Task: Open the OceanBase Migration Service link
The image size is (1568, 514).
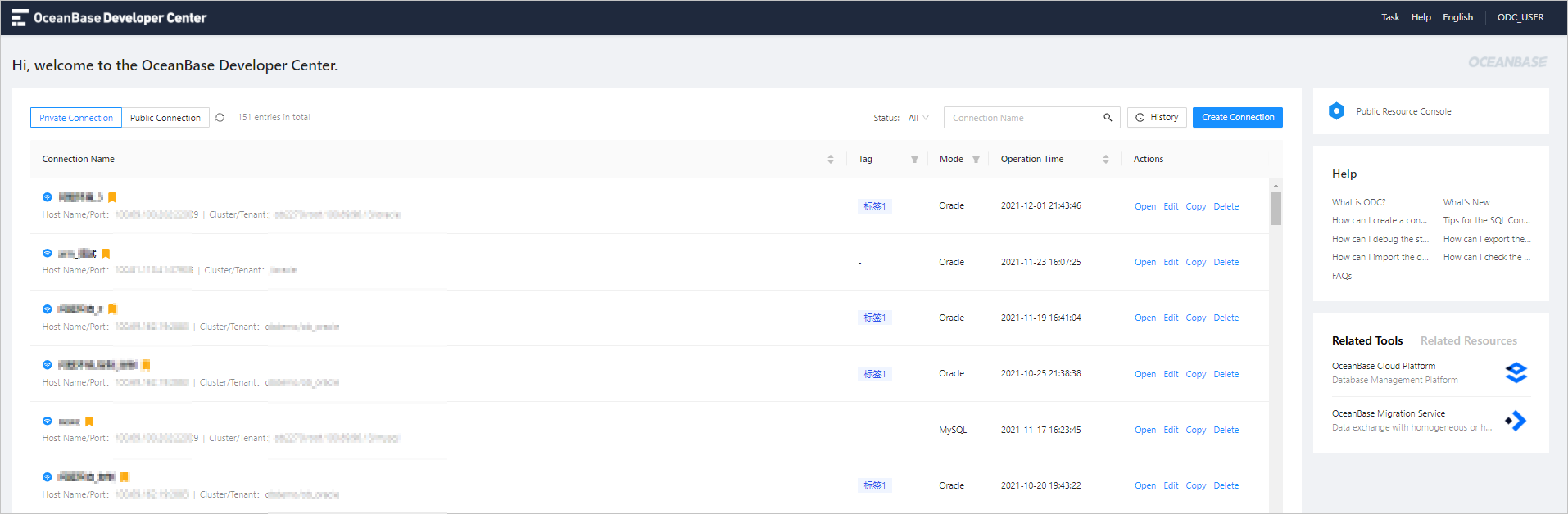Action: click(x=1389, y=414)
